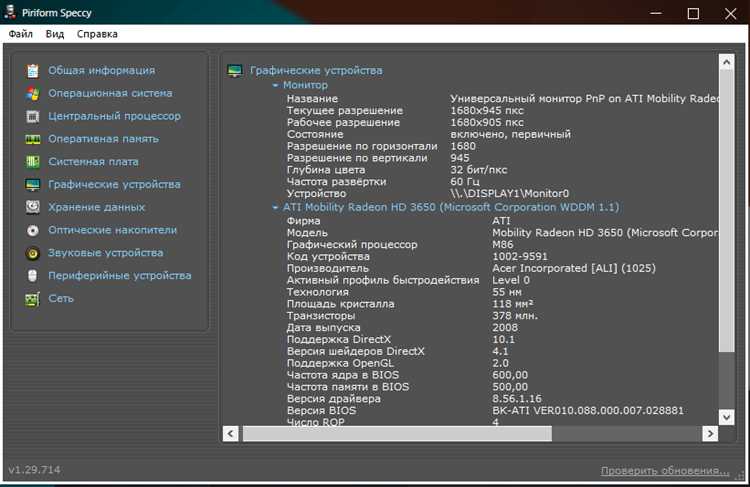Open Оптические накопители section

[x=112, y=230]
